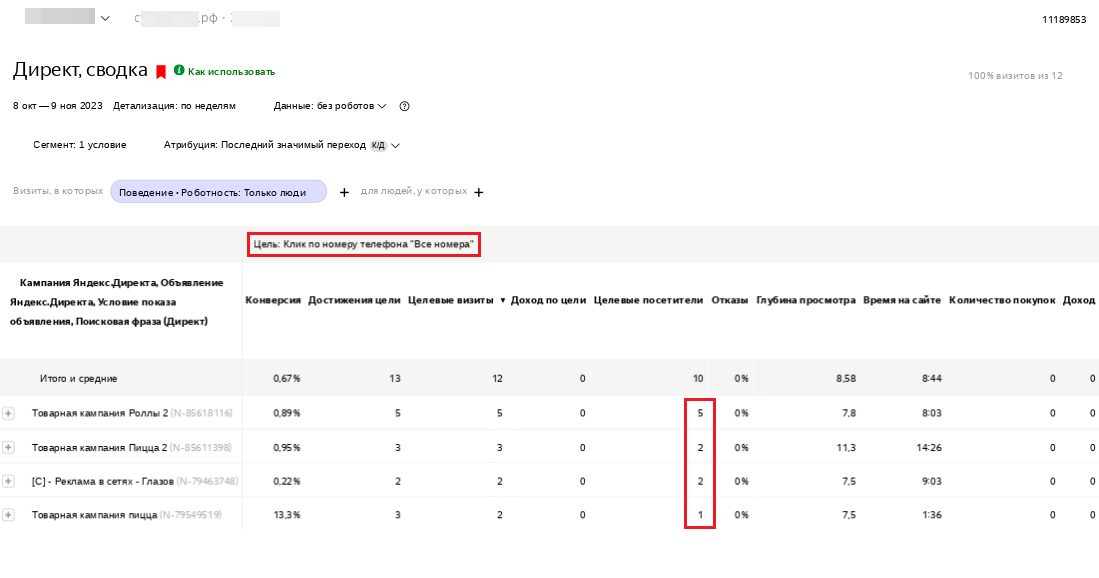The image size is (1099, 578).
Task: Add visit condition with plus after filter chip
Action: tap(344, 192)
